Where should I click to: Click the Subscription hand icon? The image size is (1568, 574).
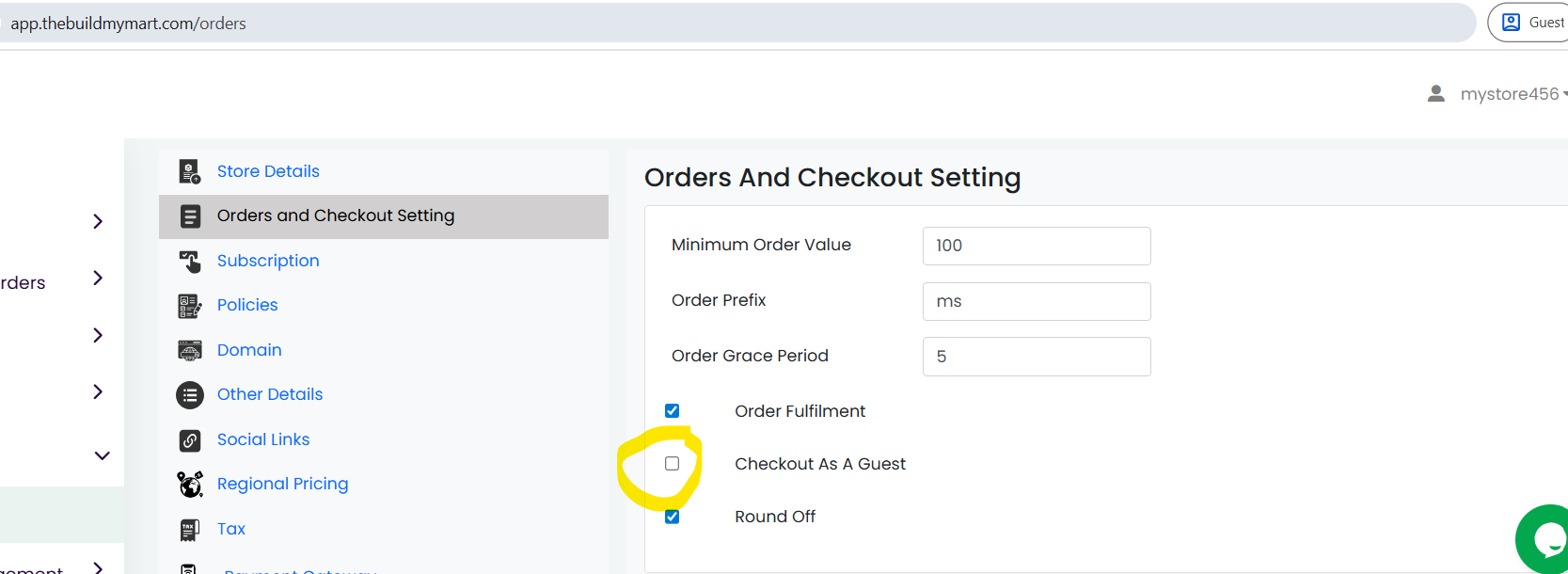[190, 261]
